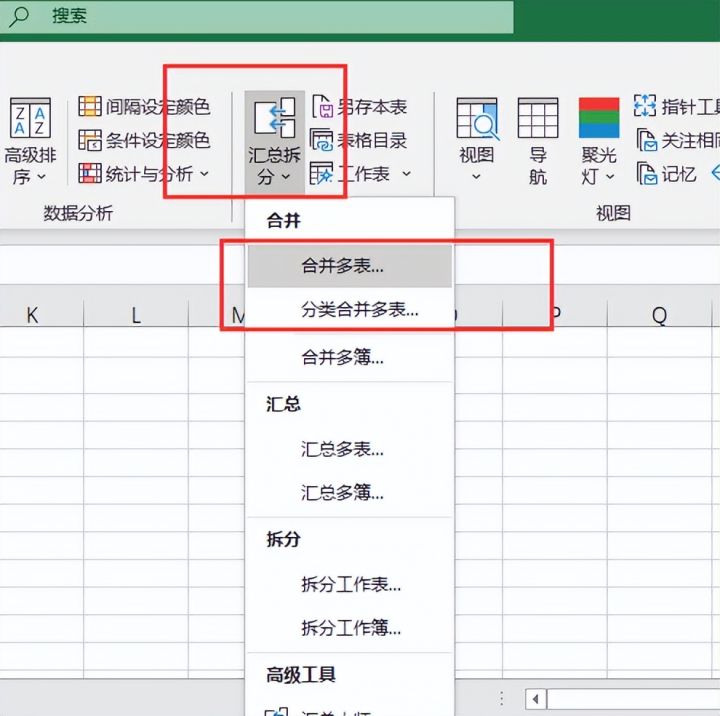
Task: Open the 高级排序 sort tool icon
Action: 30,118
